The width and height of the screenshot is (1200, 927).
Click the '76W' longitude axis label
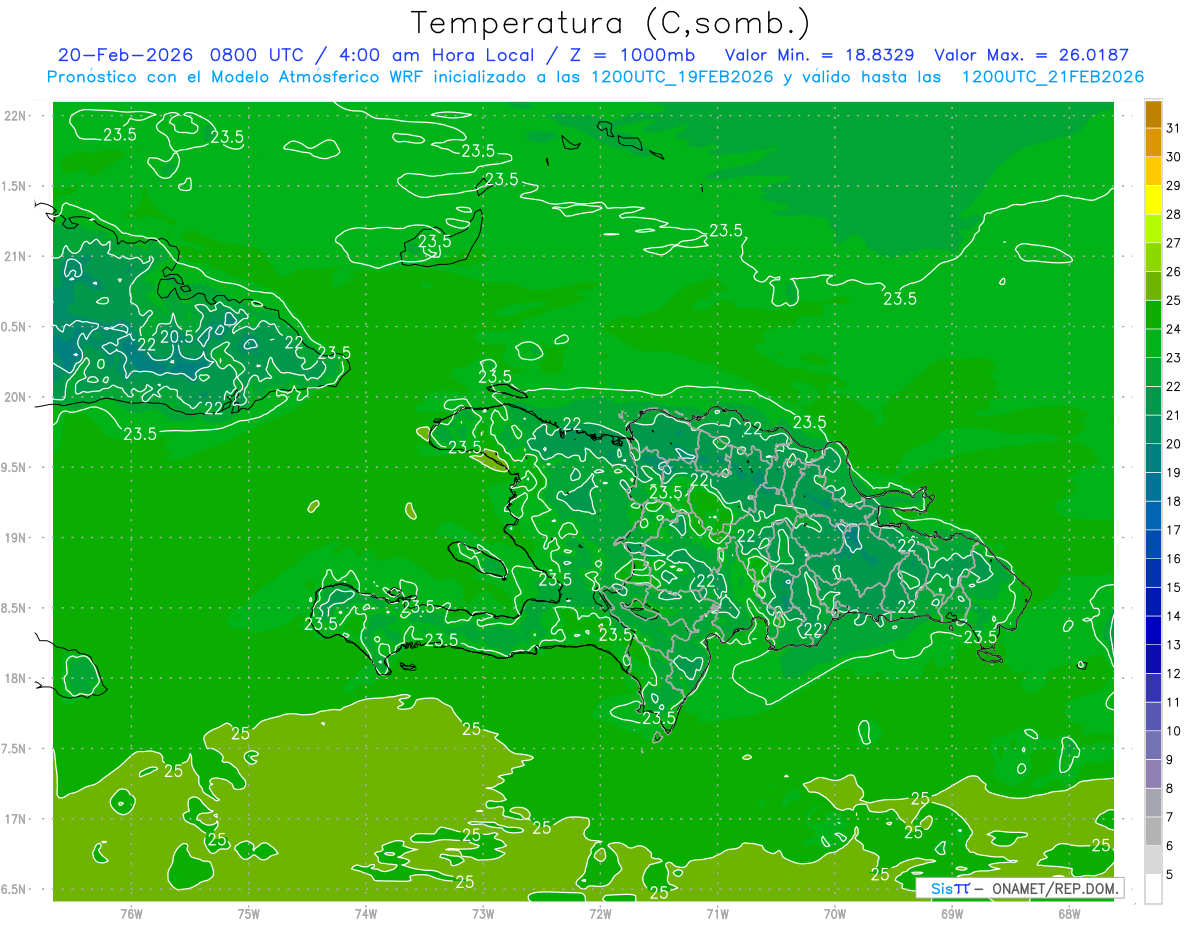pyautogui.click(x=131, y=913)
